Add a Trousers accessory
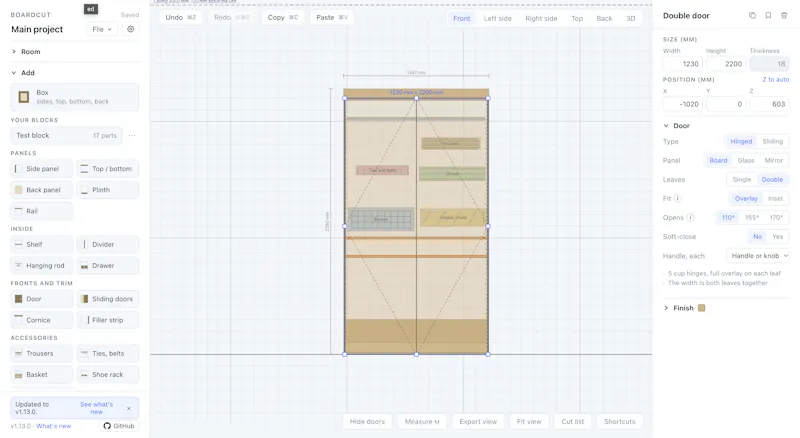Viewport: 800px width, 438px height. [41, 353]
